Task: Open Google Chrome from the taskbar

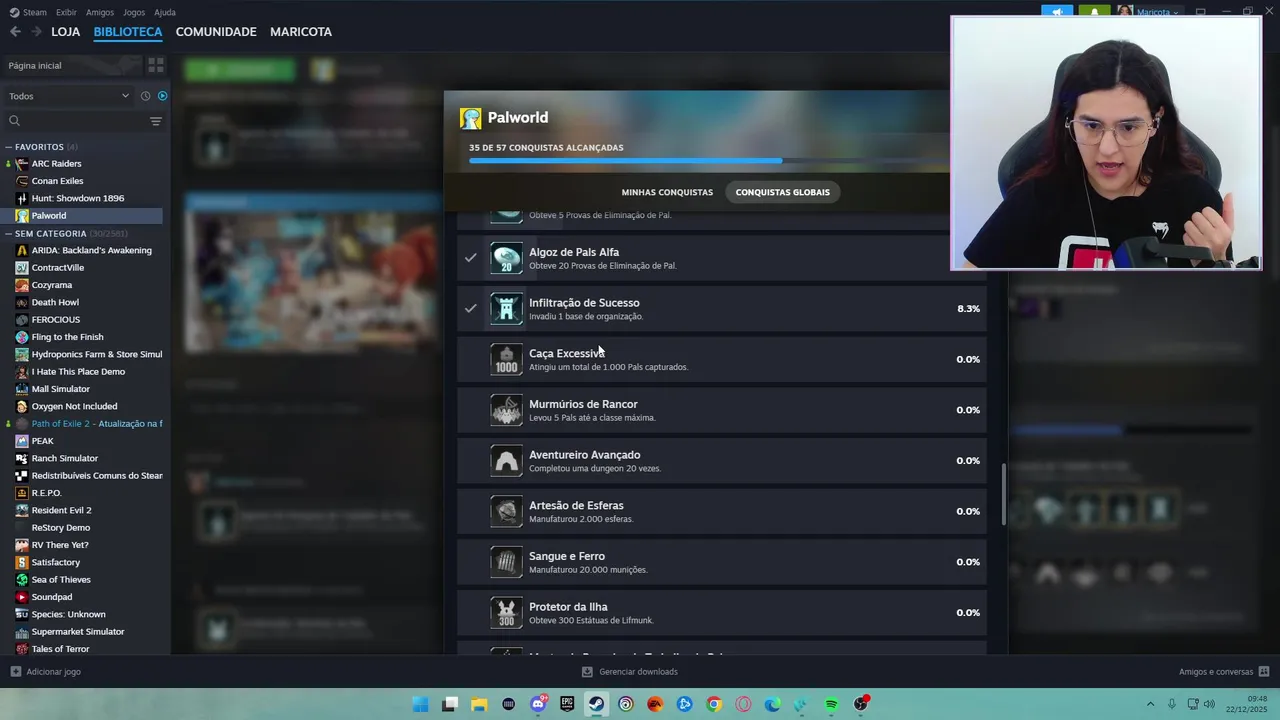Action: 714,704
